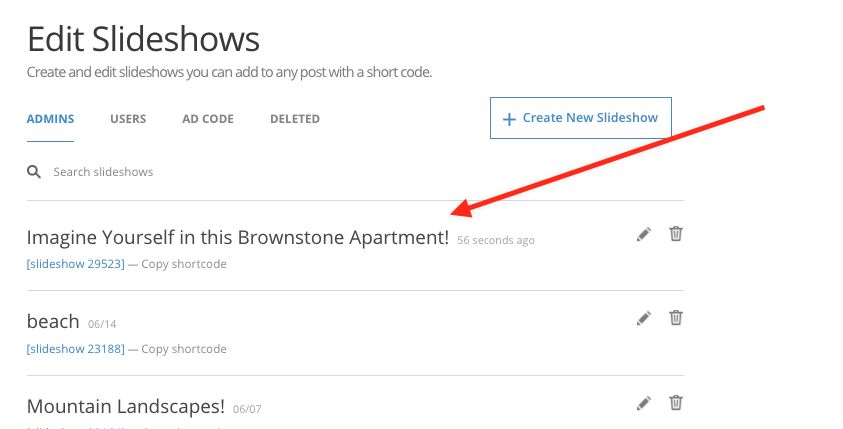Click Create New Slideshow button
843x429 pixels.
581,118
